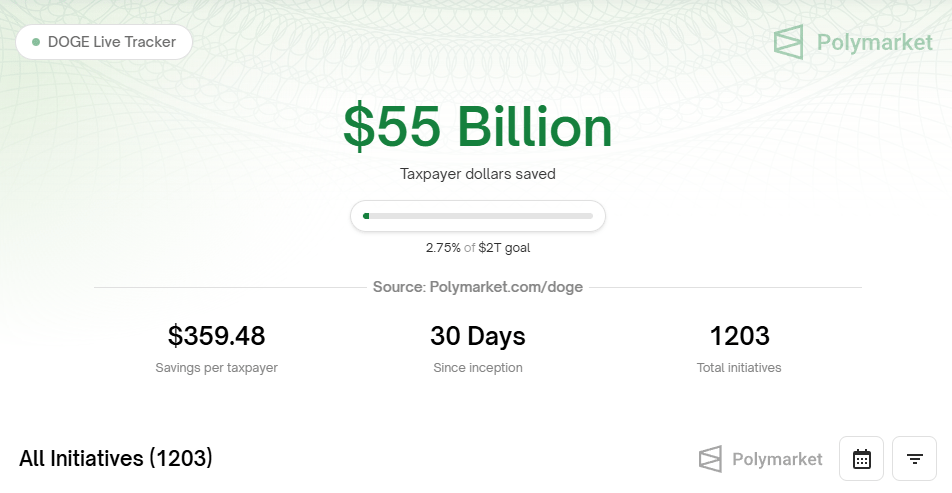Click the $359.48 savings per taxpayer stat
This screenshot has height=493, width=952.
[x=216, y=335]
